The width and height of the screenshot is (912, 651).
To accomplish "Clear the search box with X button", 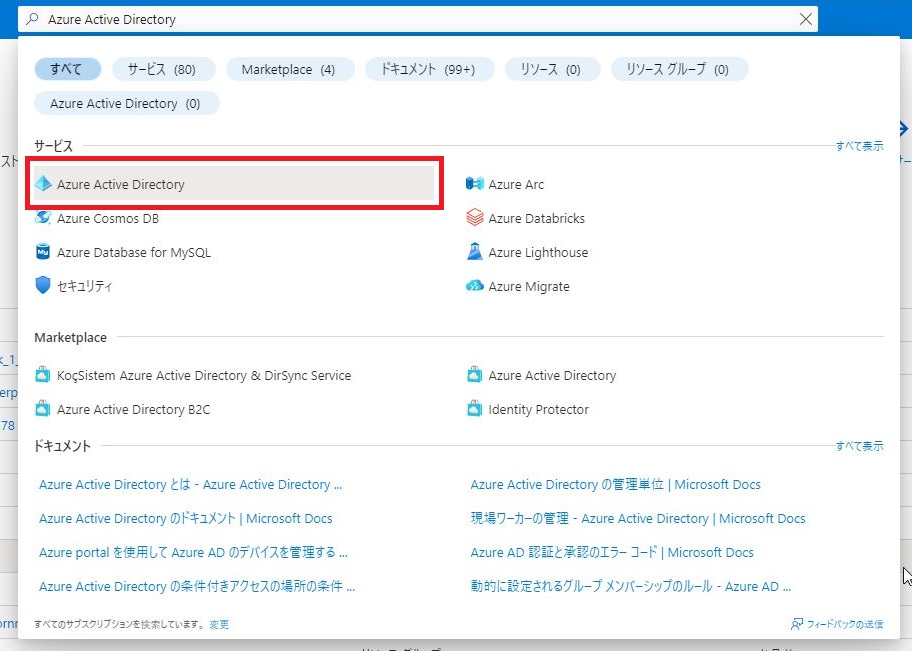I will (x=806, y=19).
